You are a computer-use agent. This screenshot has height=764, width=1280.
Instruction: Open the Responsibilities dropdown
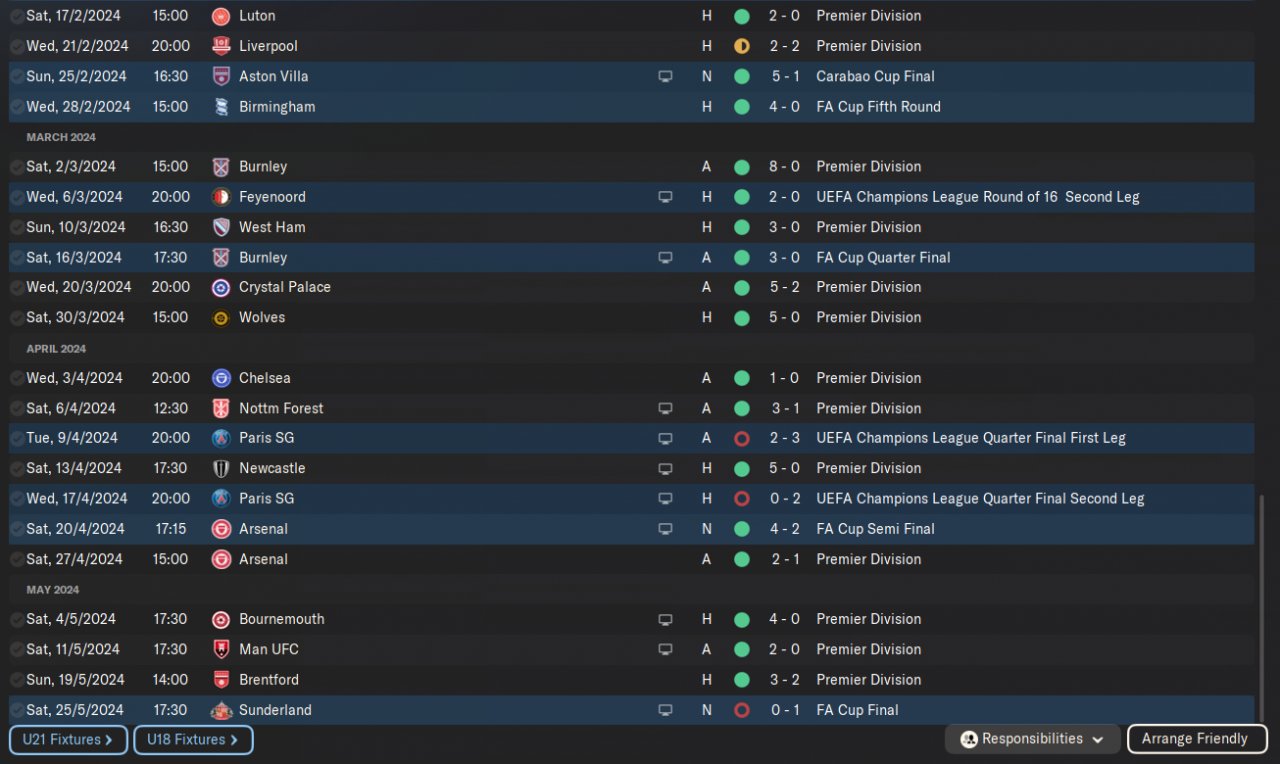(x=1032, y=739)
